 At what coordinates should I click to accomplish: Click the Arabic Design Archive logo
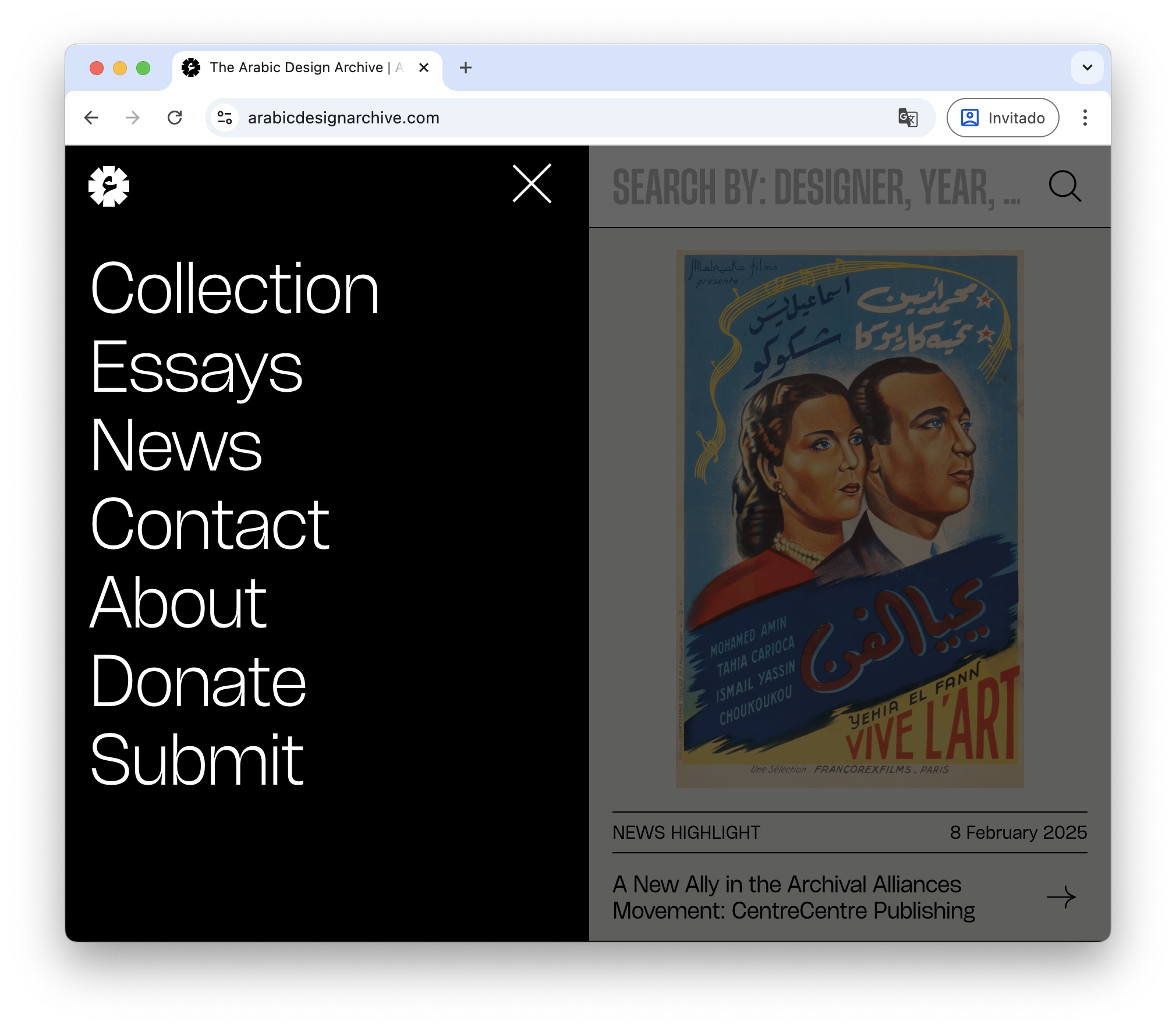[x=109, y=186]
